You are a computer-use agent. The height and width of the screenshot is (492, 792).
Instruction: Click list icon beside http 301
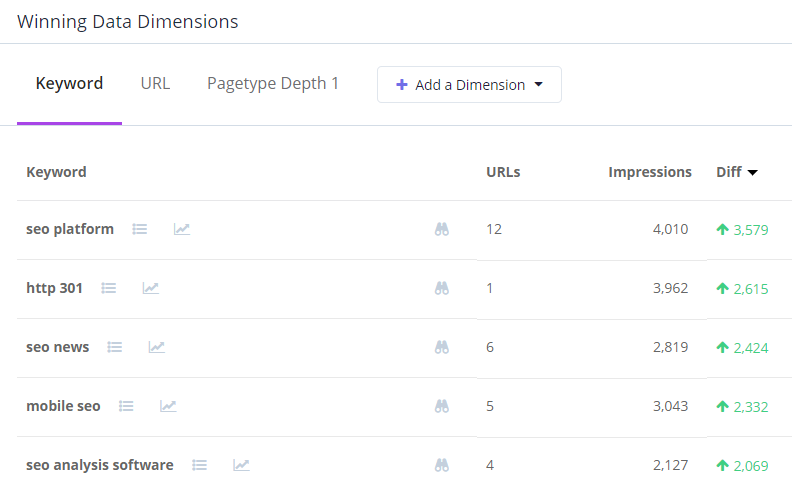pyautogui.click(x=109, y=288)
